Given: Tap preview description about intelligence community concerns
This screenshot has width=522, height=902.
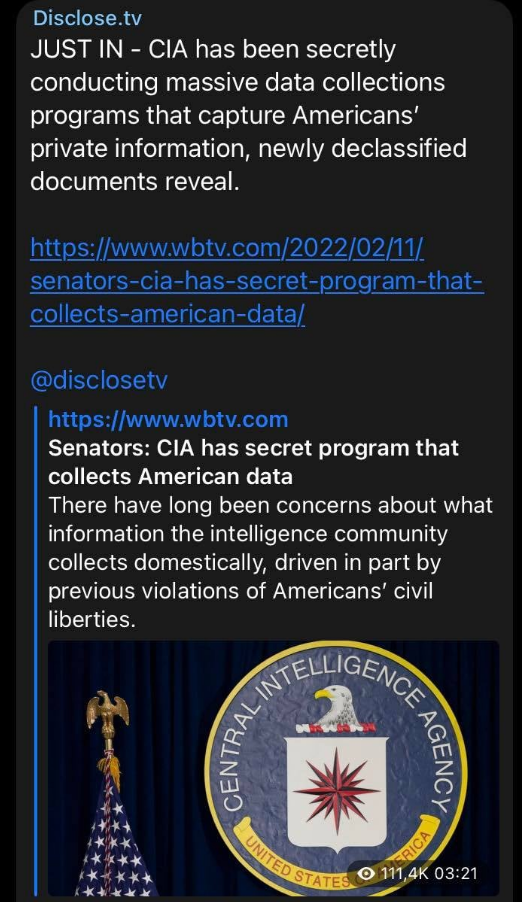Looking at the screenshot, I should click(270, 562).
